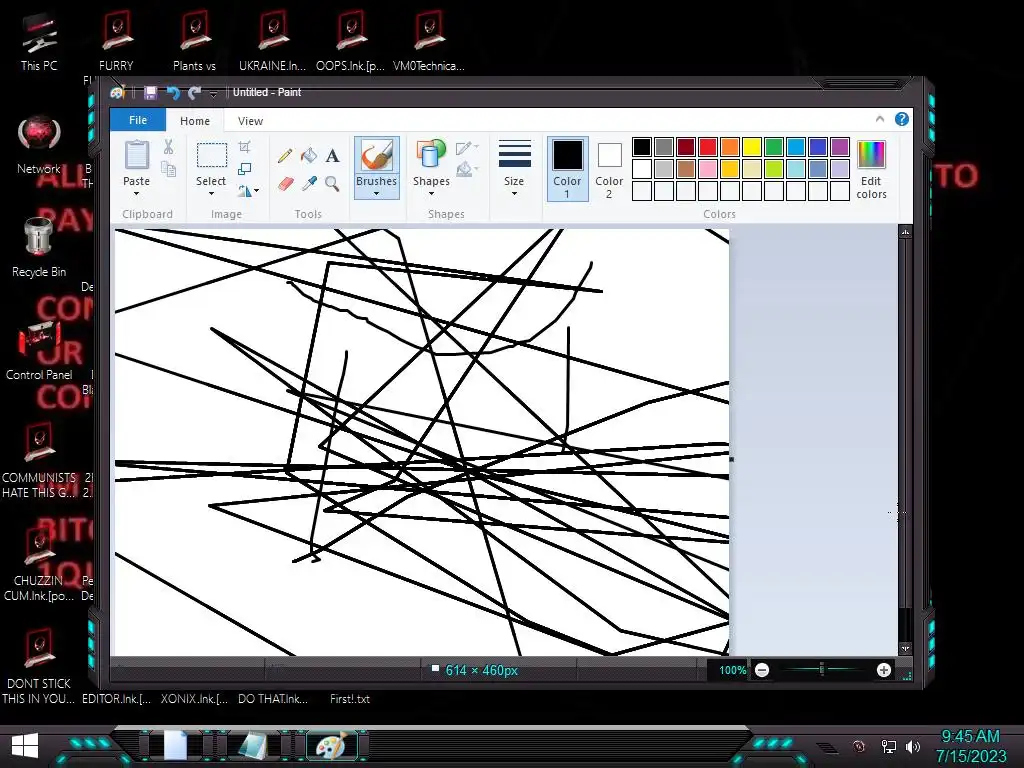Image resolution: width=1024 pixels, height=768 pixels.
Task: Activate the Color 2 selector
Action: coord(609,168)
